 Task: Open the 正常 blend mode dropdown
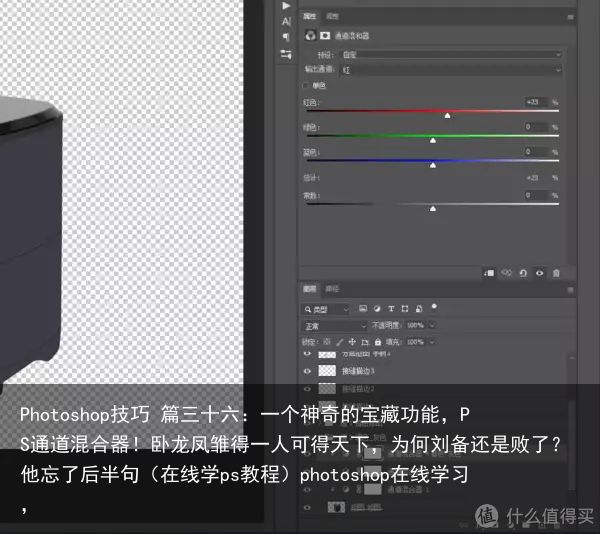334,326
